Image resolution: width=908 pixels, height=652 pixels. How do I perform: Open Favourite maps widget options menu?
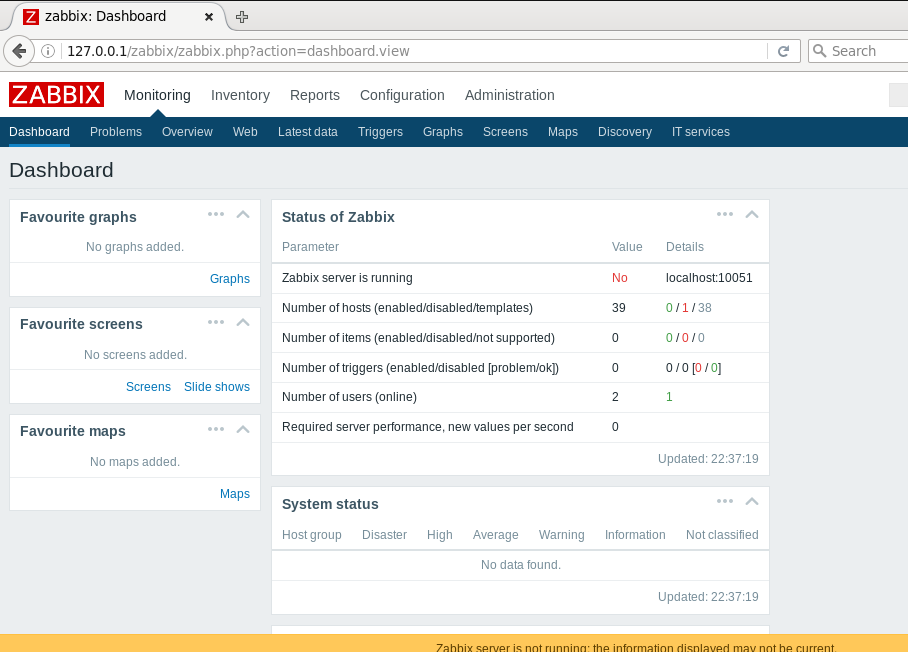click(x=216, y=429)
